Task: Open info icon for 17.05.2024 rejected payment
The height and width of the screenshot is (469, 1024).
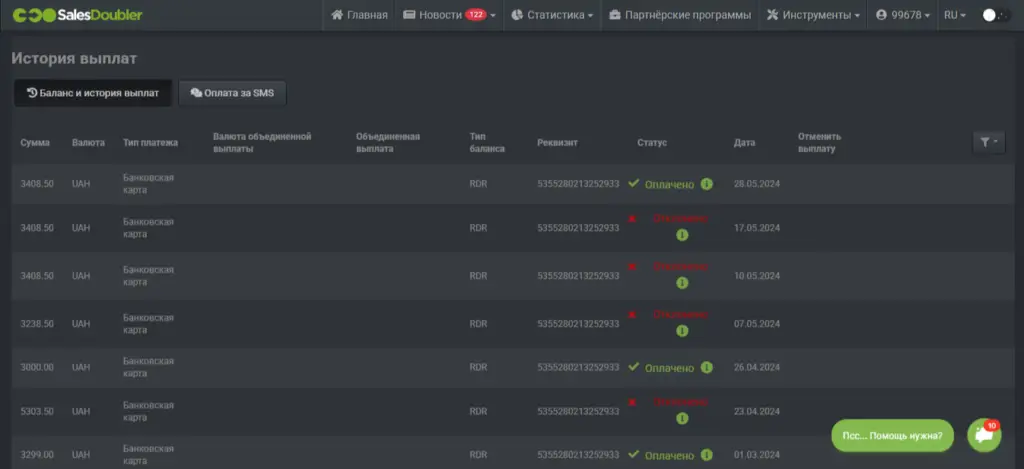Action: (682, 235)
